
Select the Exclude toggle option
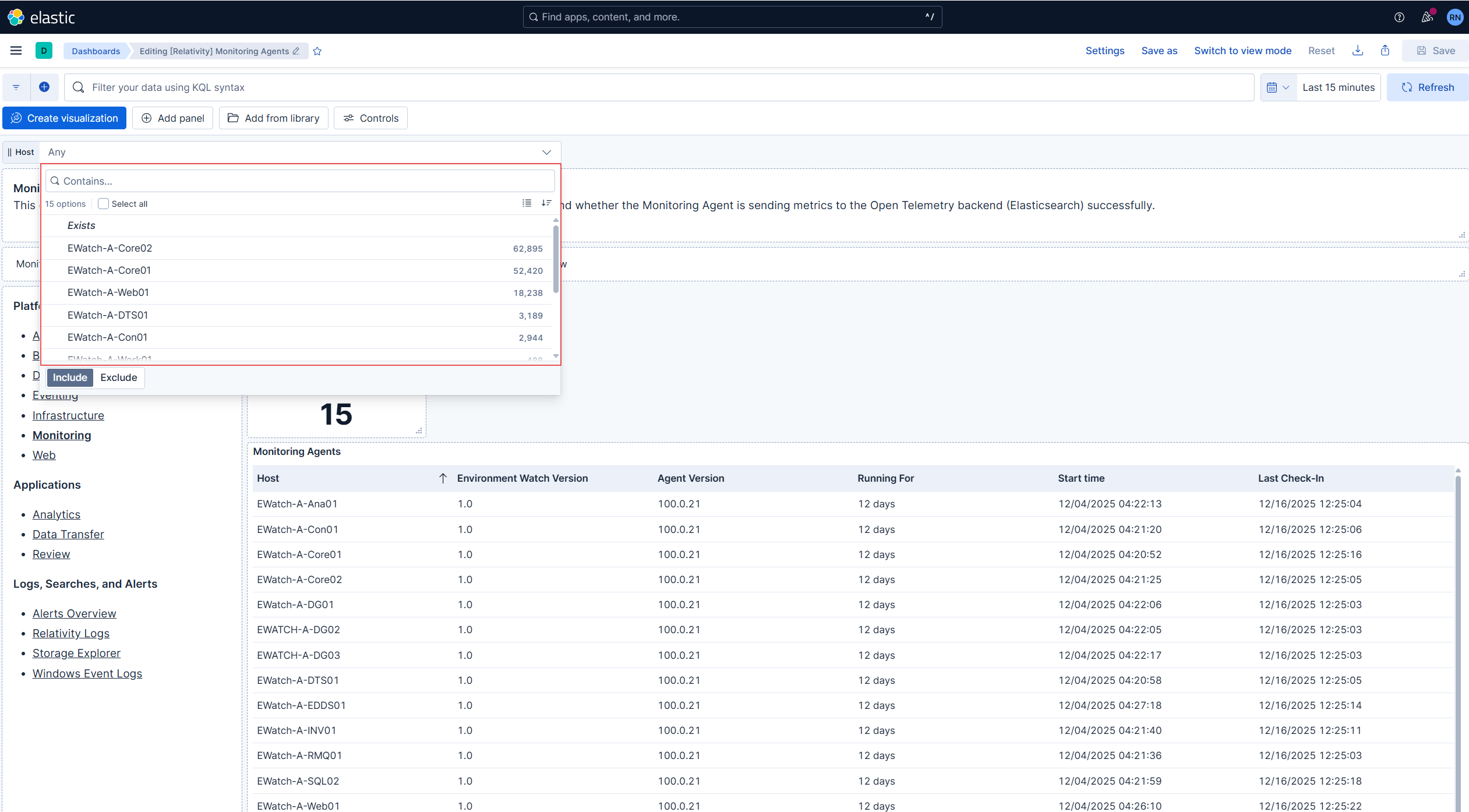119,377
